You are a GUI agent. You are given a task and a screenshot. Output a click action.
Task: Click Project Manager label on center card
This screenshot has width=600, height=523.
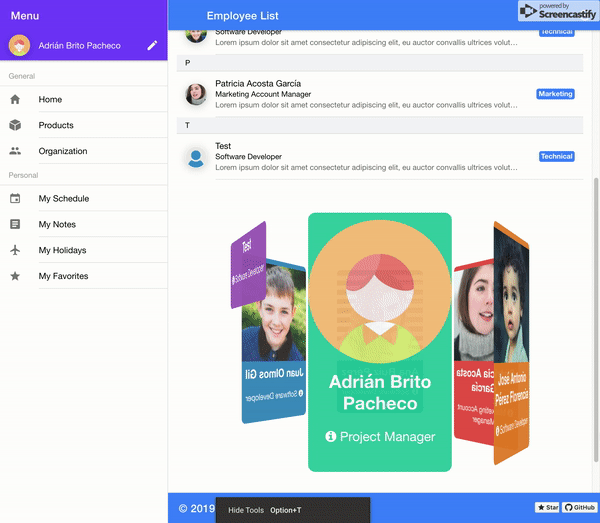click(x=387, y=437)
